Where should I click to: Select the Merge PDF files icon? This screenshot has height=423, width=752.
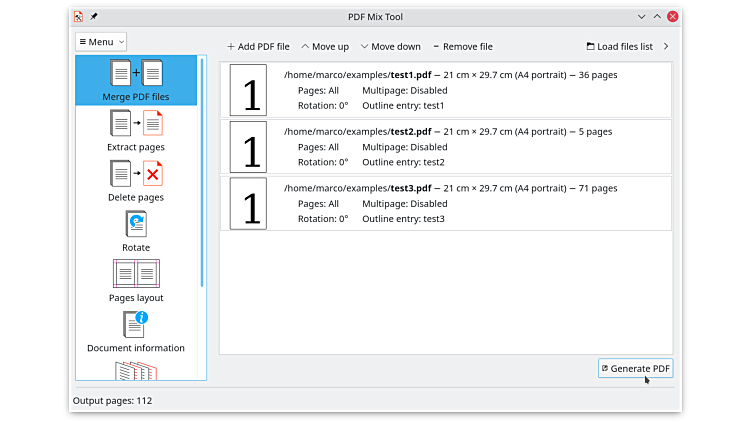point(136,74)
